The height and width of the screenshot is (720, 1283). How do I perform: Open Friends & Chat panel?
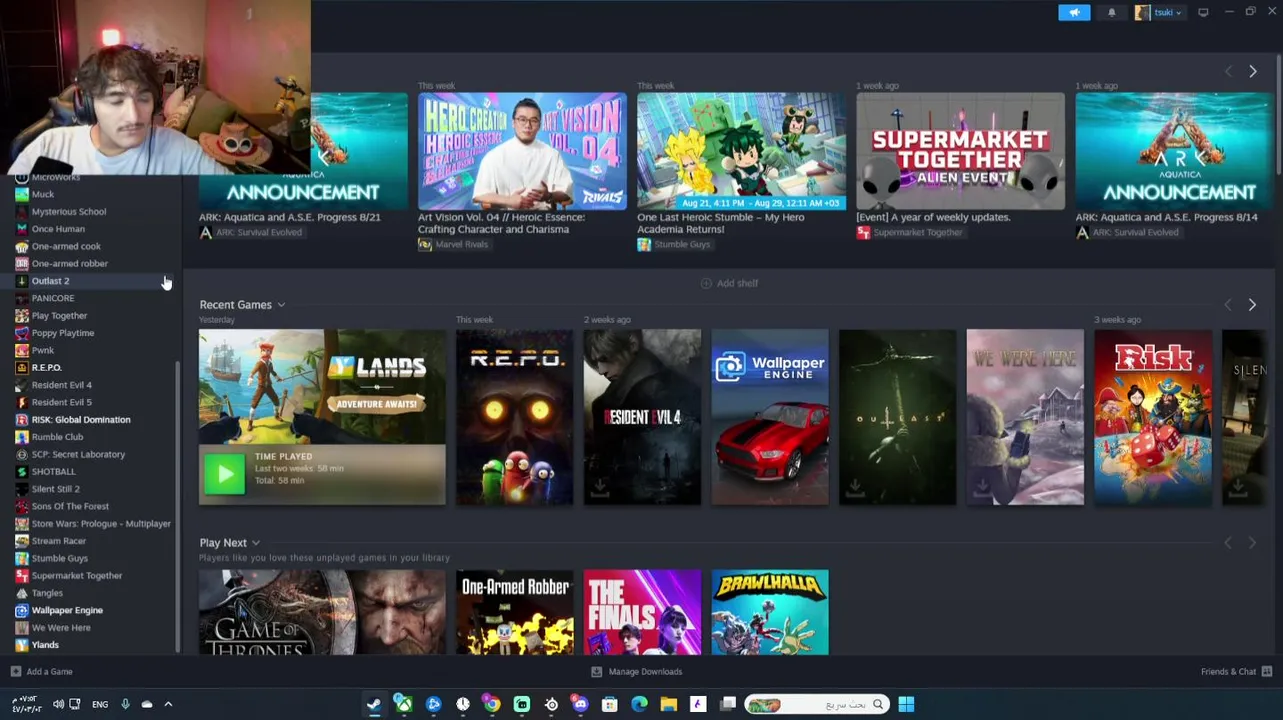[x=1236, y=671]
